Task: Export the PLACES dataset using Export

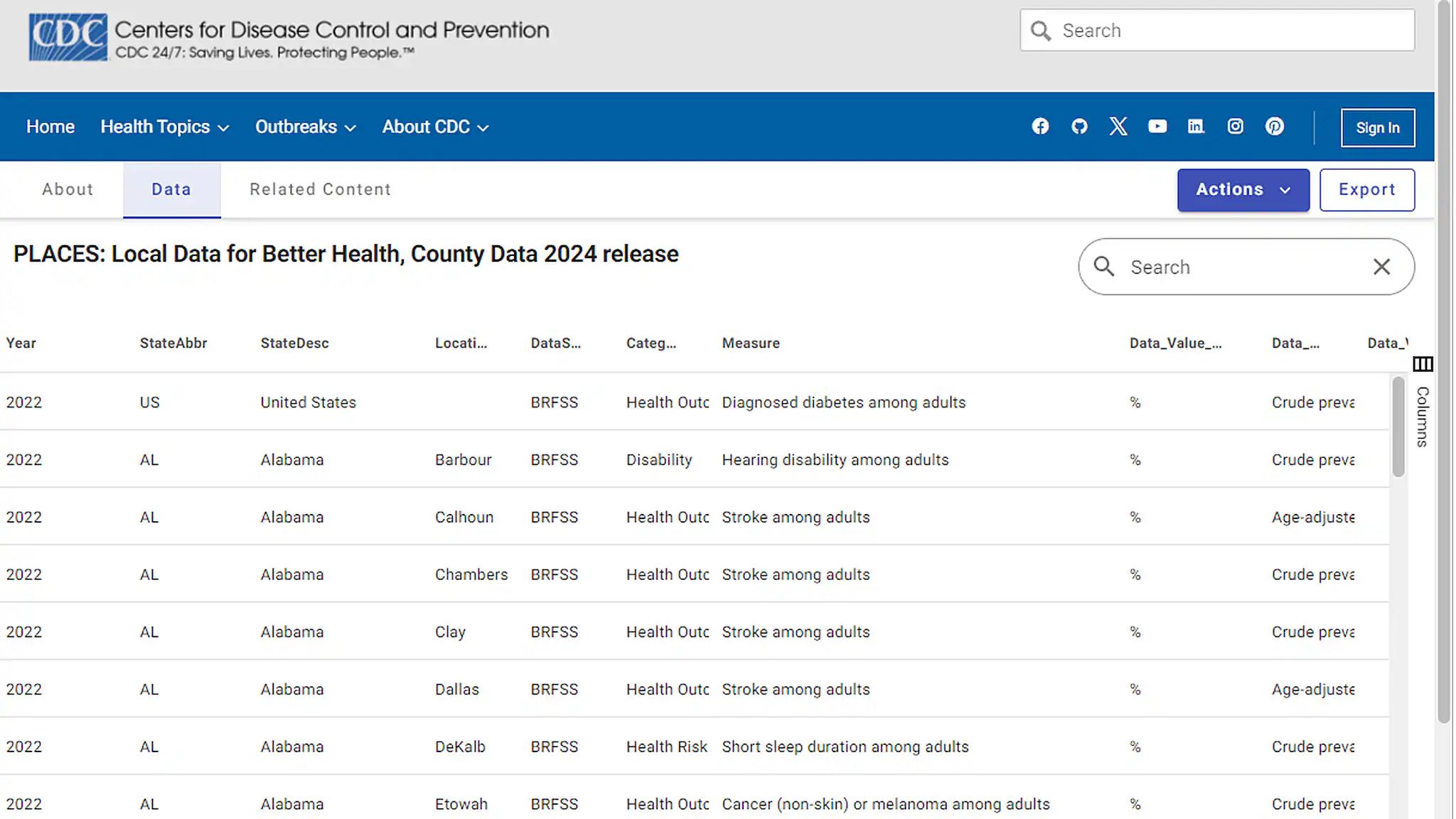Action: point(1366,190)
